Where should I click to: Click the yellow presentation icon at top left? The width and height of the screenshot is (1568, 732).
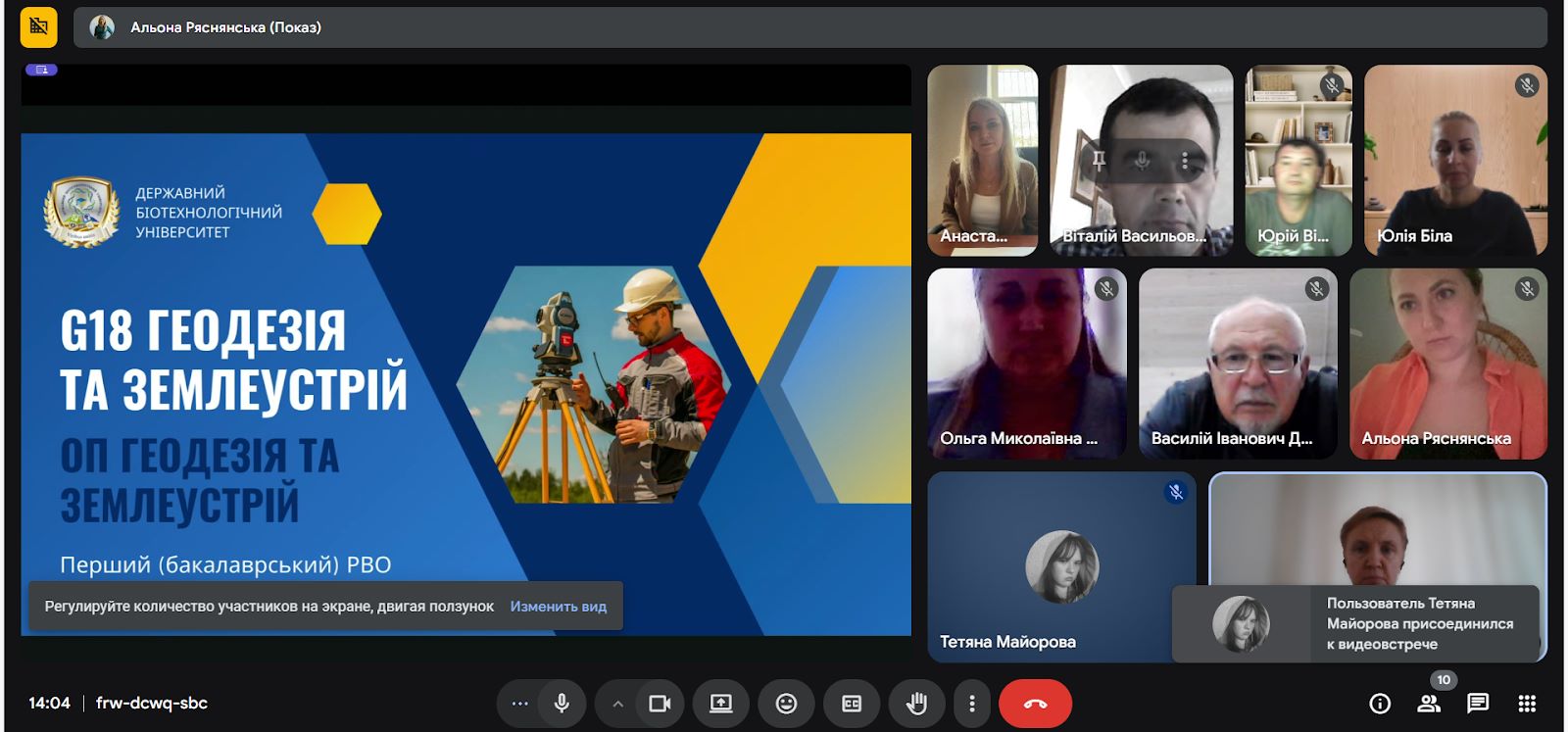(x=39, y=26)
